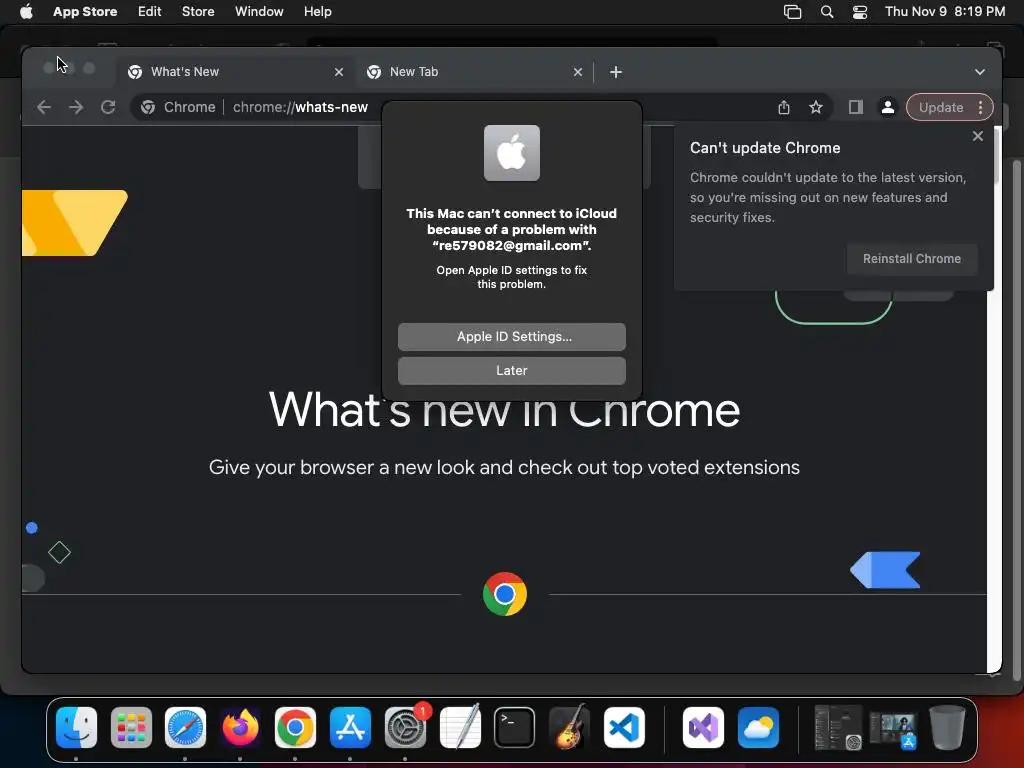
Task: Open the minimized App Store window thumbnail
Action: 893,730
